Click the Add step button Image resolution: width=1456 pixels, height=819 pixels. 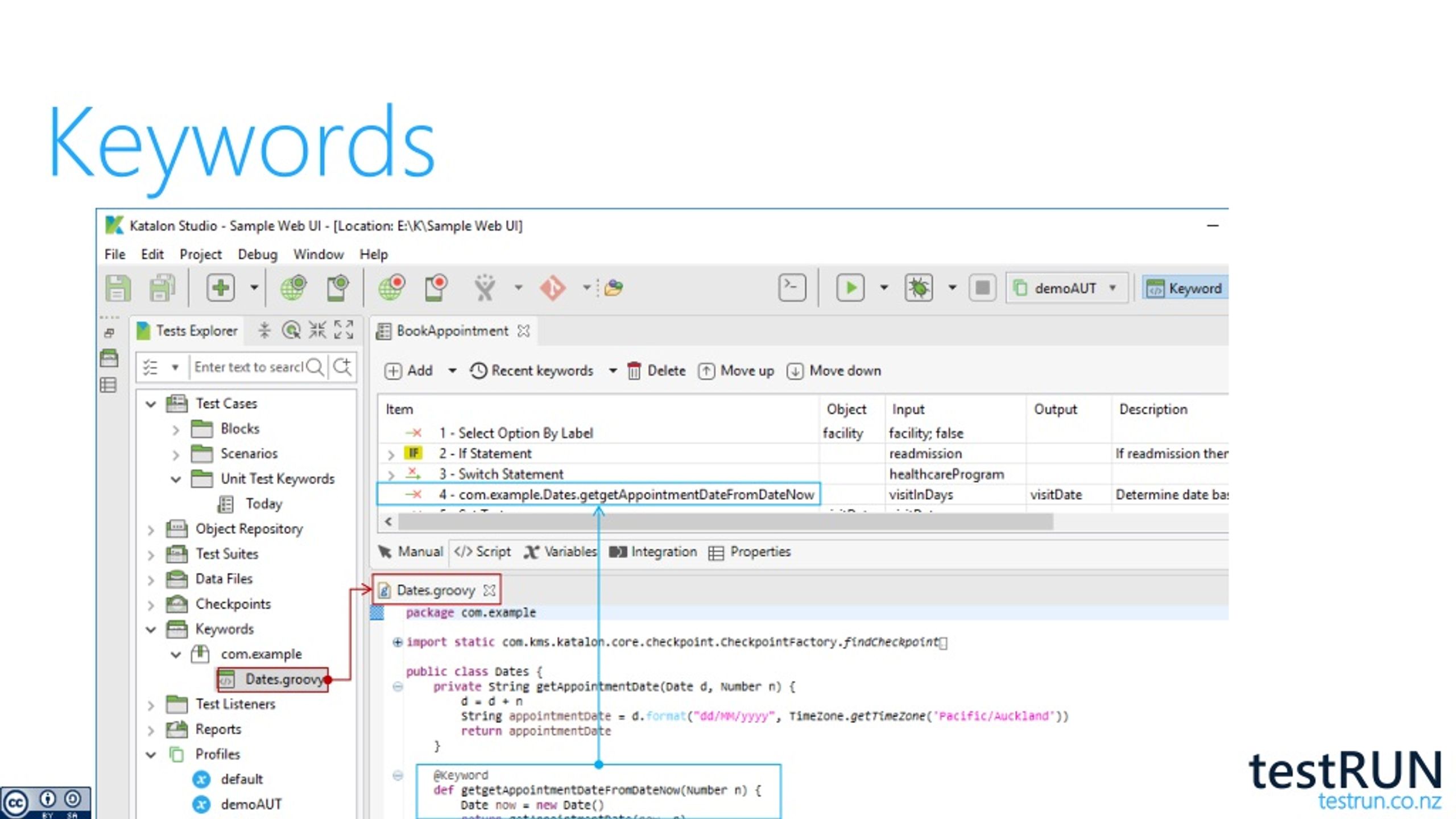click(x=409, y=371)
